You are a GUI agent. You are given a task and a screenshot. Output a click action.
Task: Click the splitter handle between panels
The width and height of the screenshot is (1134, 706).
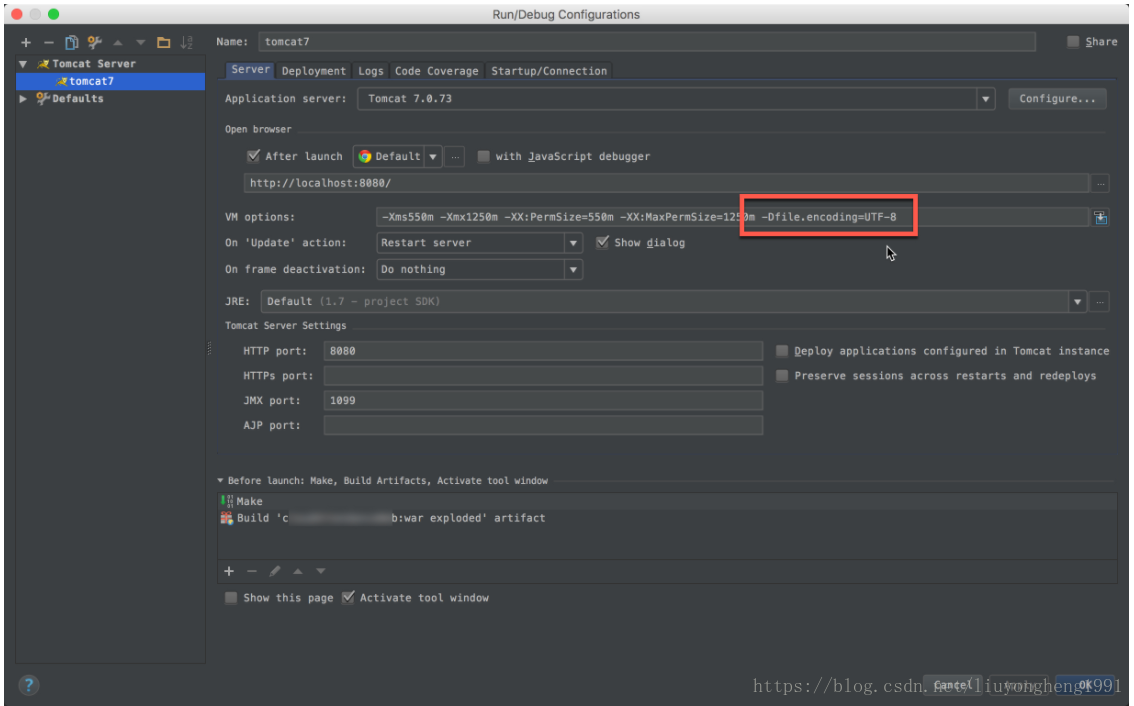coord(210,349)
